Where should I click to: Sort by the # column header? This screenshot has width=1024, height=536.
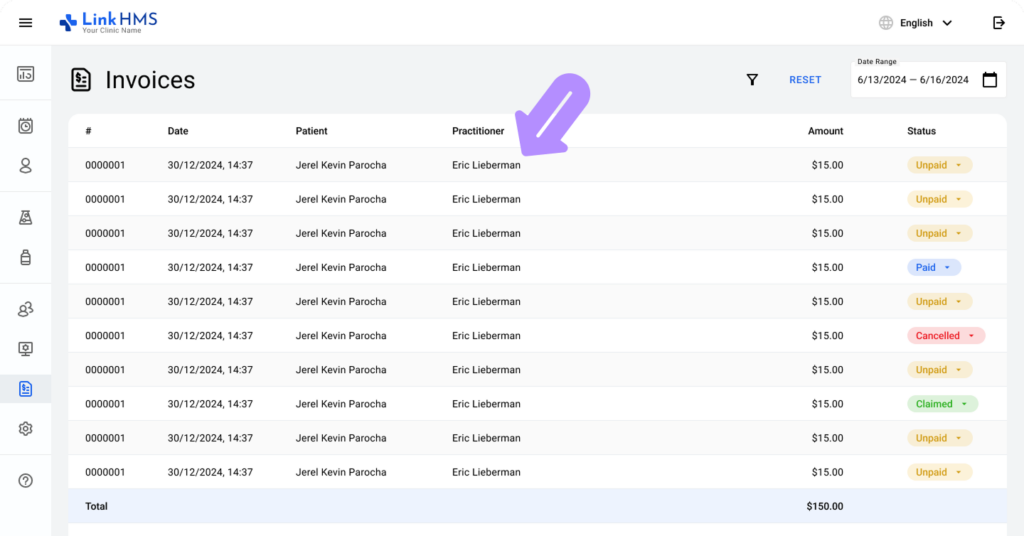[88, 131]
